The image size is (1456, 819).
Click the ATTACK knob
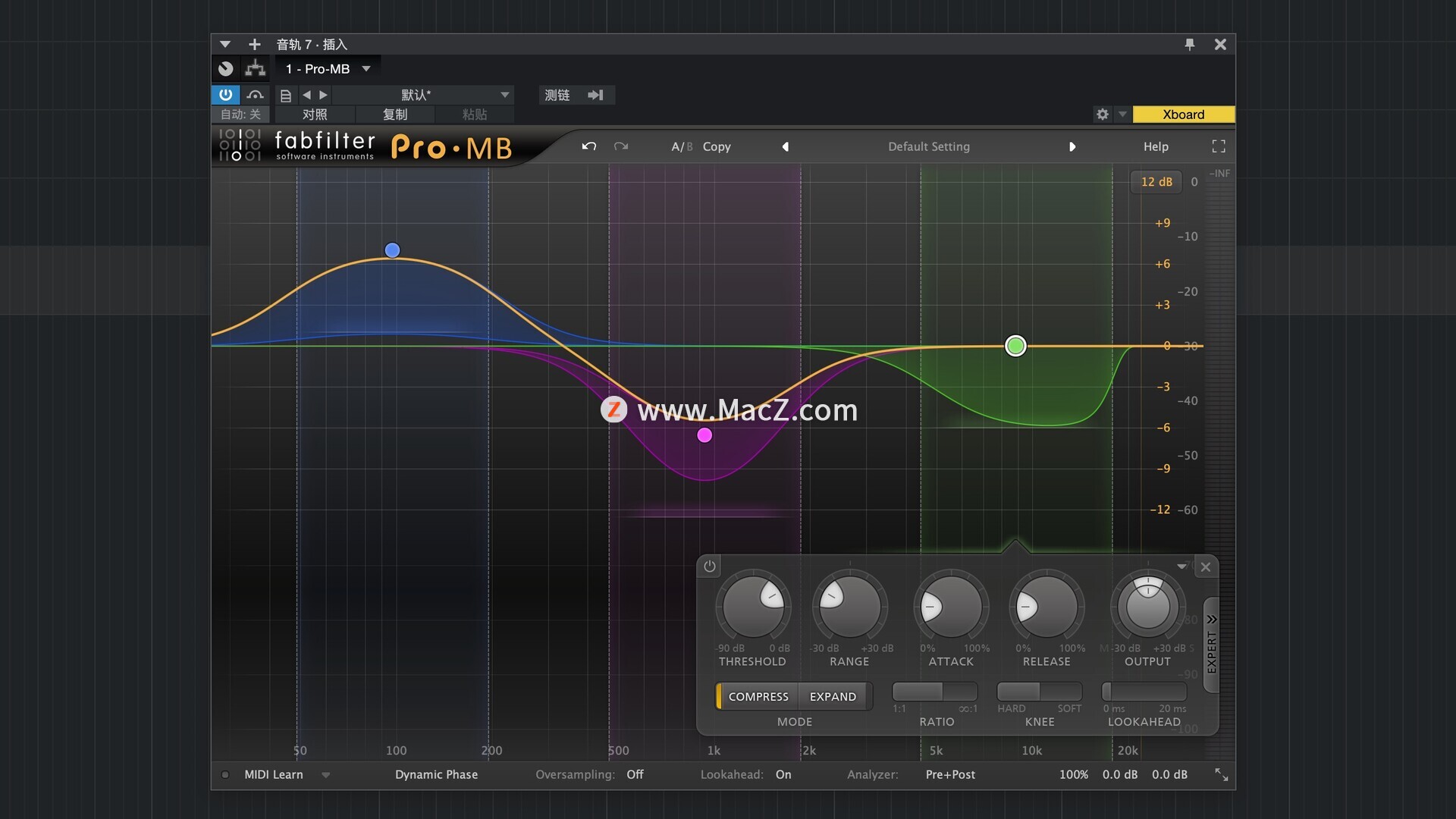pyautogui.click(x=951, y=607)
